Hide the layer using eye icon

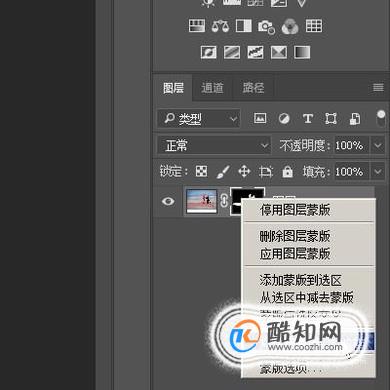point(168,201)
